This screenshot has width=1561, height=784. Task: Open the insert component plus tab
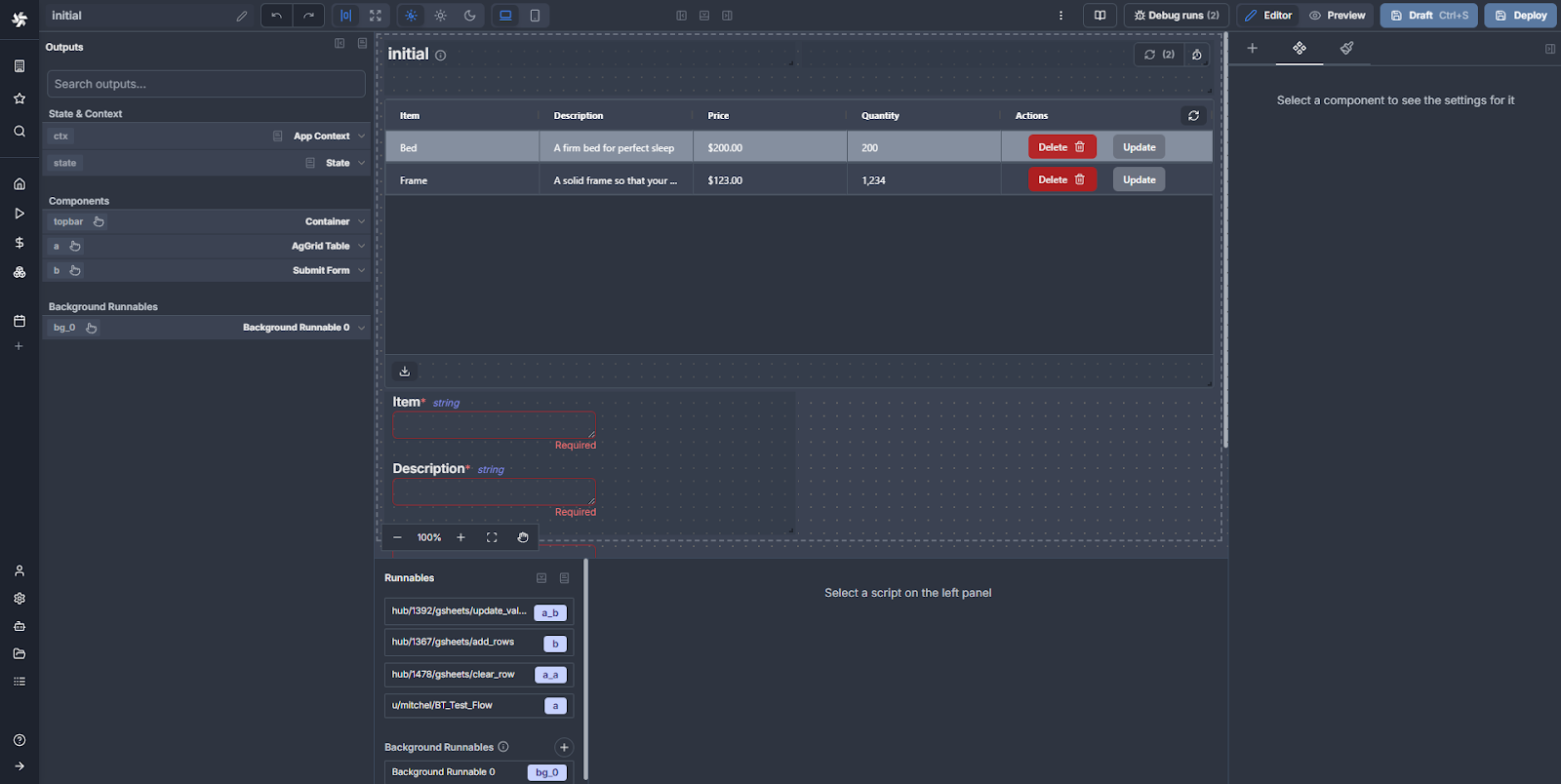point(1253,48)
